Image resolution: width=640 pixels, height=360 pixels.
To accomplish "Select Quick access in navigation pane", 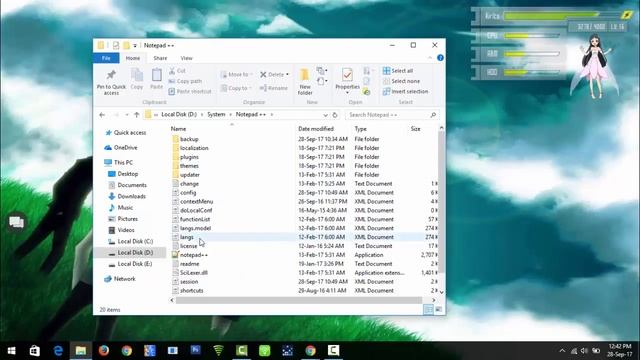I will pos(126,133).
